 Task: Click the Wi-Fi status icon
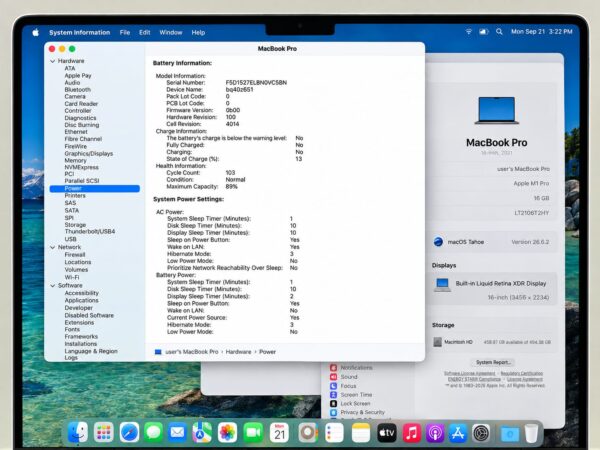[x=469, y=32]
